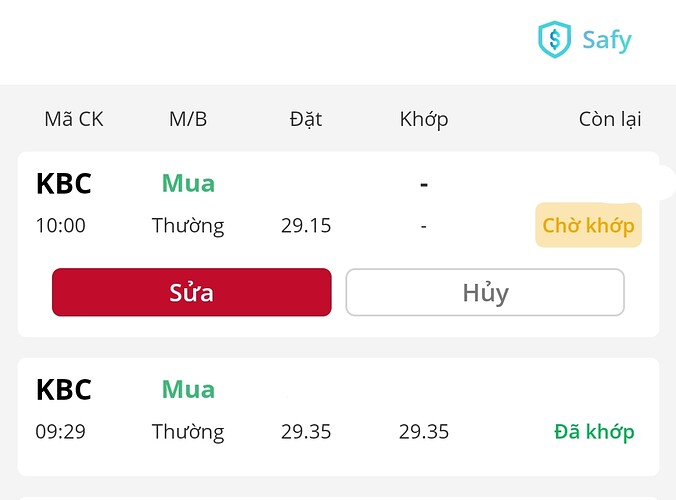The width and height of the screenshot is (676, 500).
Task: Select the Khớp column header
Action: (424, 119)
